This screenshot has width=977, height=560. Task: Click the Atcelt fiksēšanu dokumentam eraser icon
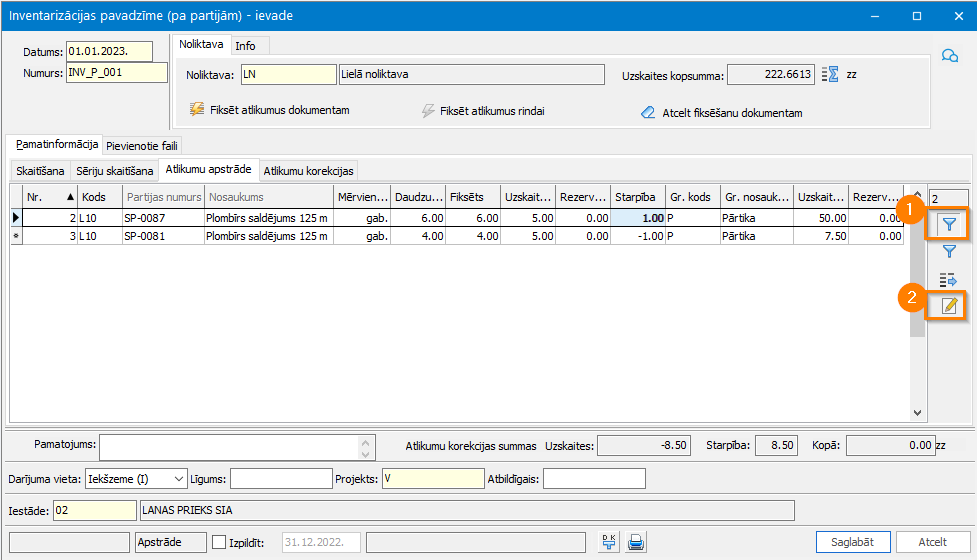648,113
